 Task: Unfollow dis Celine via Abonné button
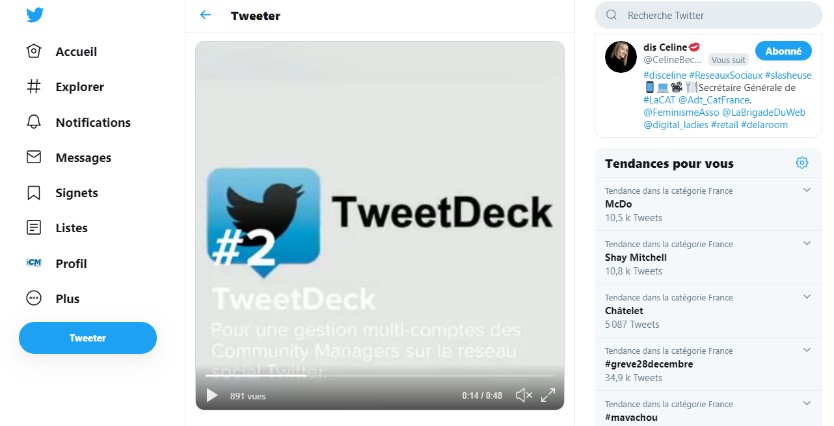pyautogui.click(x=783, y=51)
